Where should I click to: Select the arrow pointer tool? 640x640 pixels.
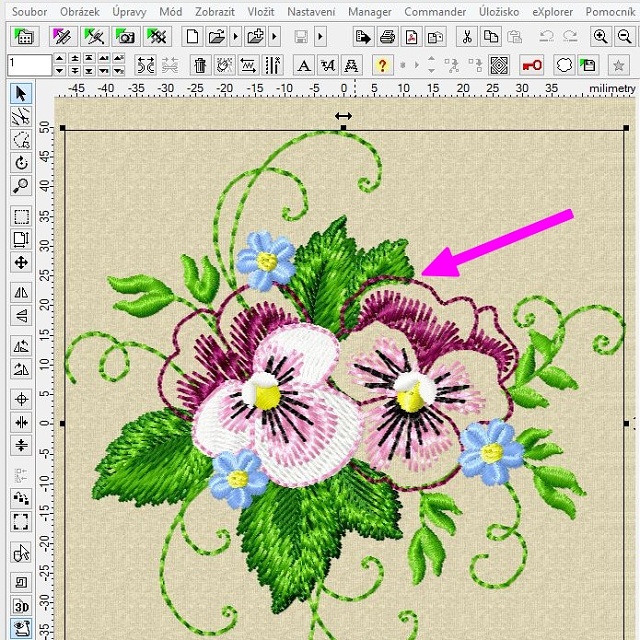click(x=21, y=94)
